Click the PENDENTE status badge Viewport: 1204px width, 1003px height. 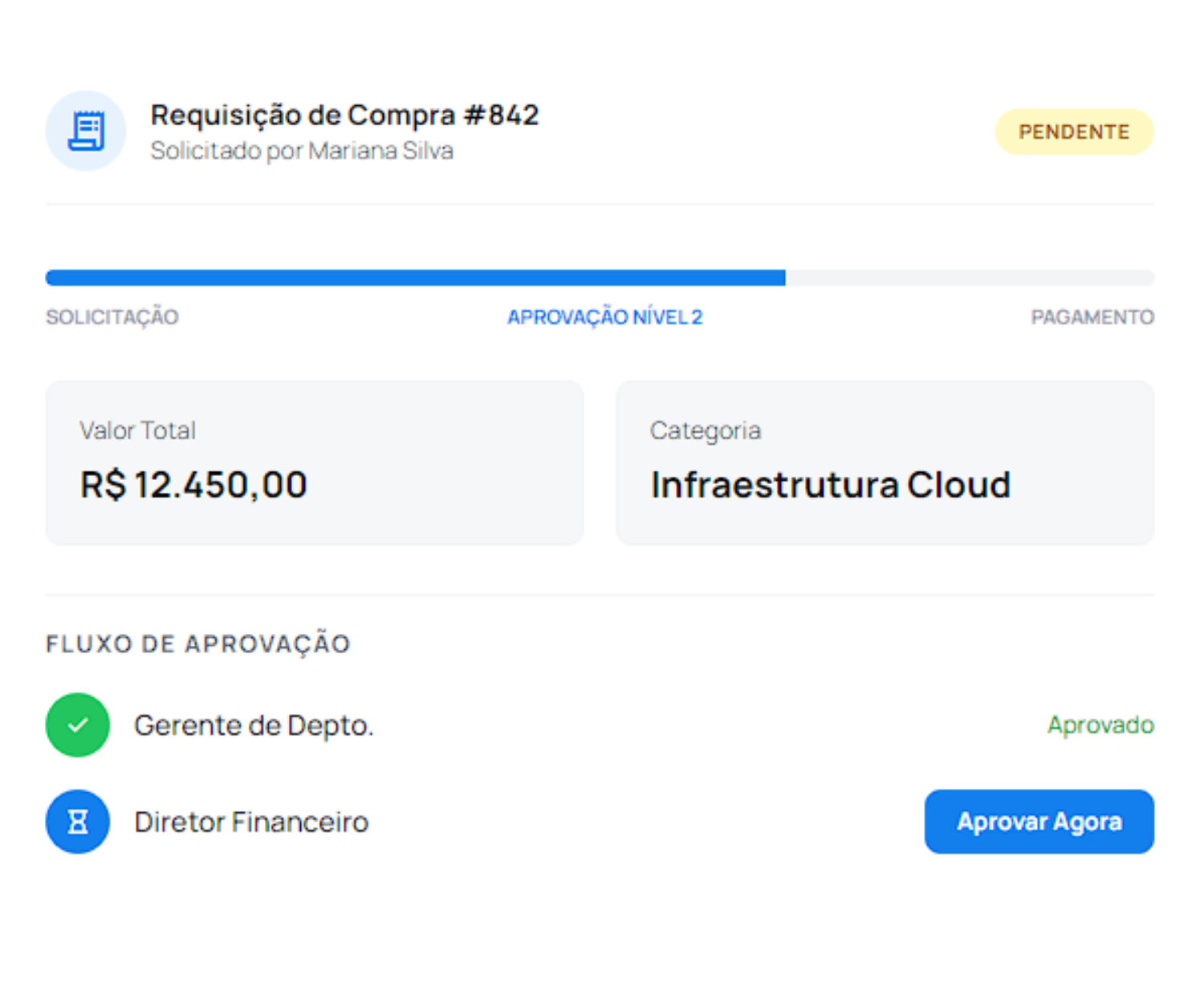pyautogui.click(x=1074, y=132)
